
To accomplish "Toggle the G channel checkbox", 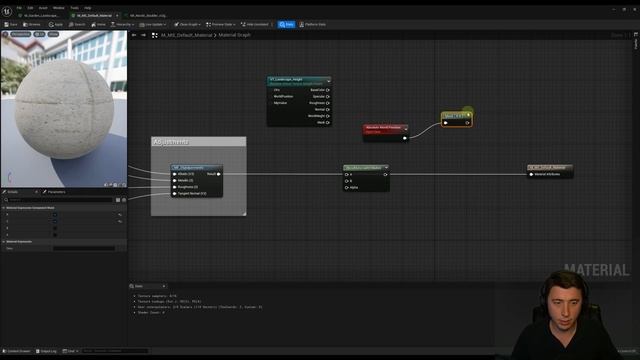I will pyautogui.click(x=55, y=221).
